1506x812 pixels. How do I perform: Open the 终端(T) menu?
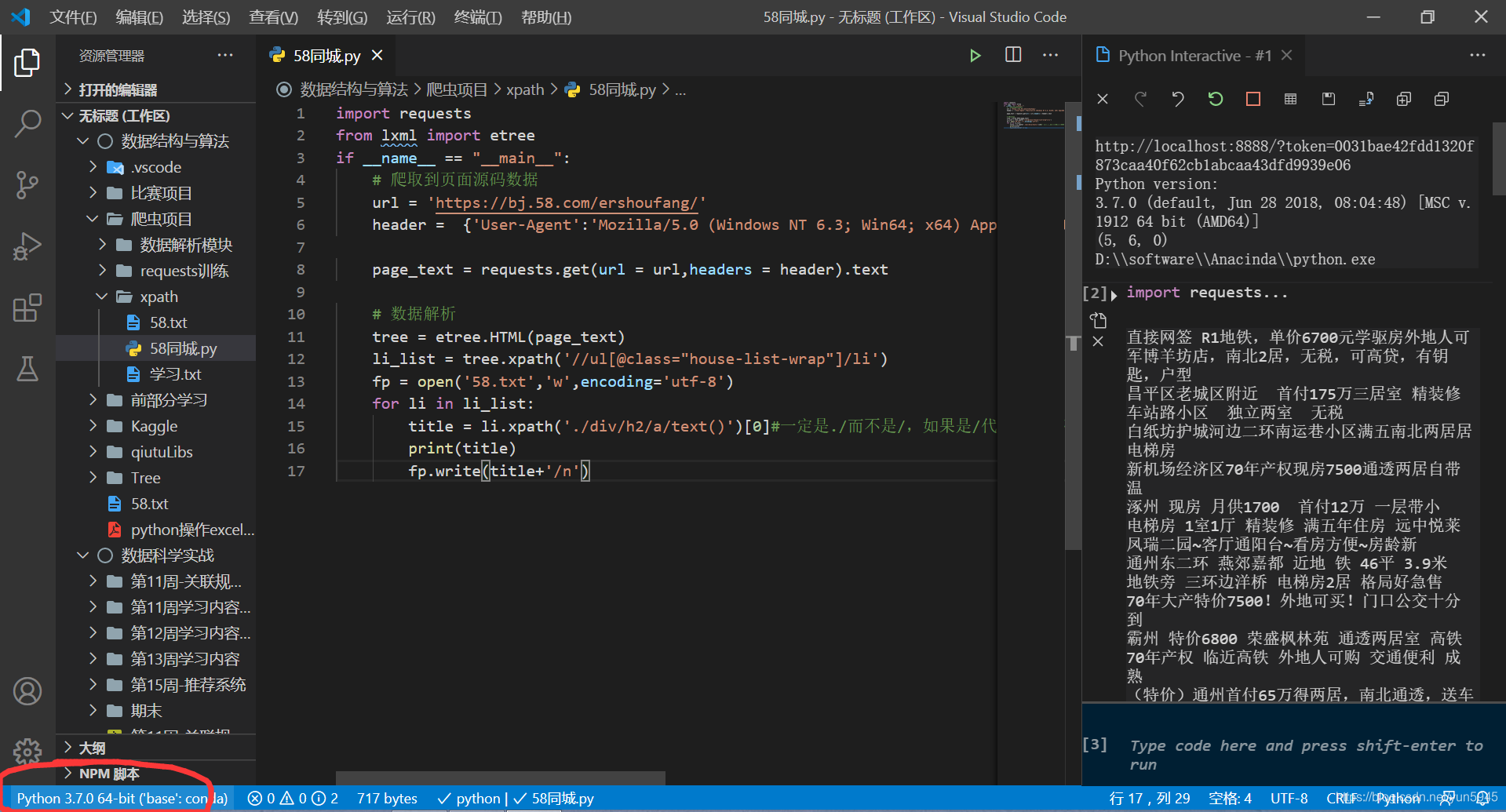point(478,17)
